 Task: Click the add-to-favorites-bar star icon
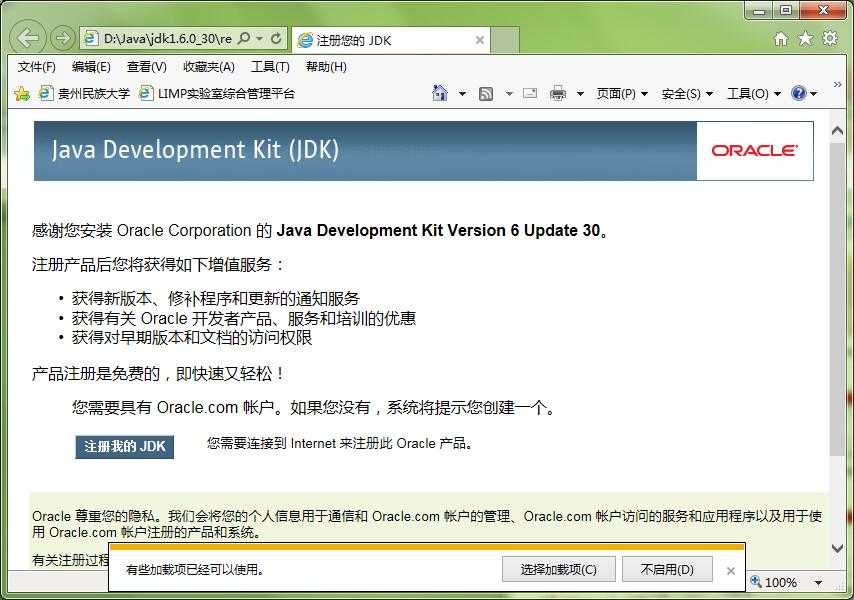point(22,93)
